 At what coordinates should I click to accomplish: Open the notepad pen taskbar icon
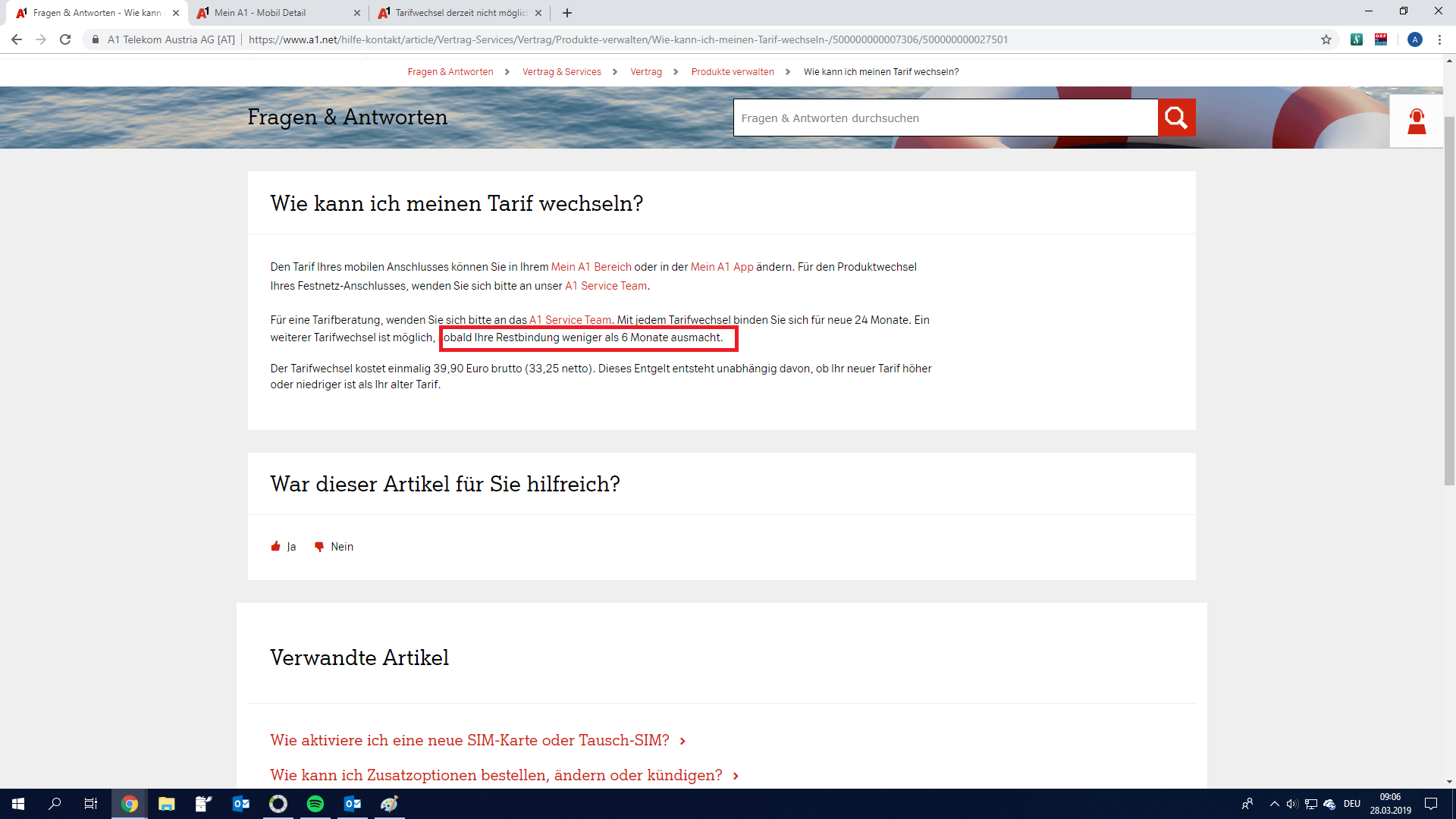coord(204,804)
